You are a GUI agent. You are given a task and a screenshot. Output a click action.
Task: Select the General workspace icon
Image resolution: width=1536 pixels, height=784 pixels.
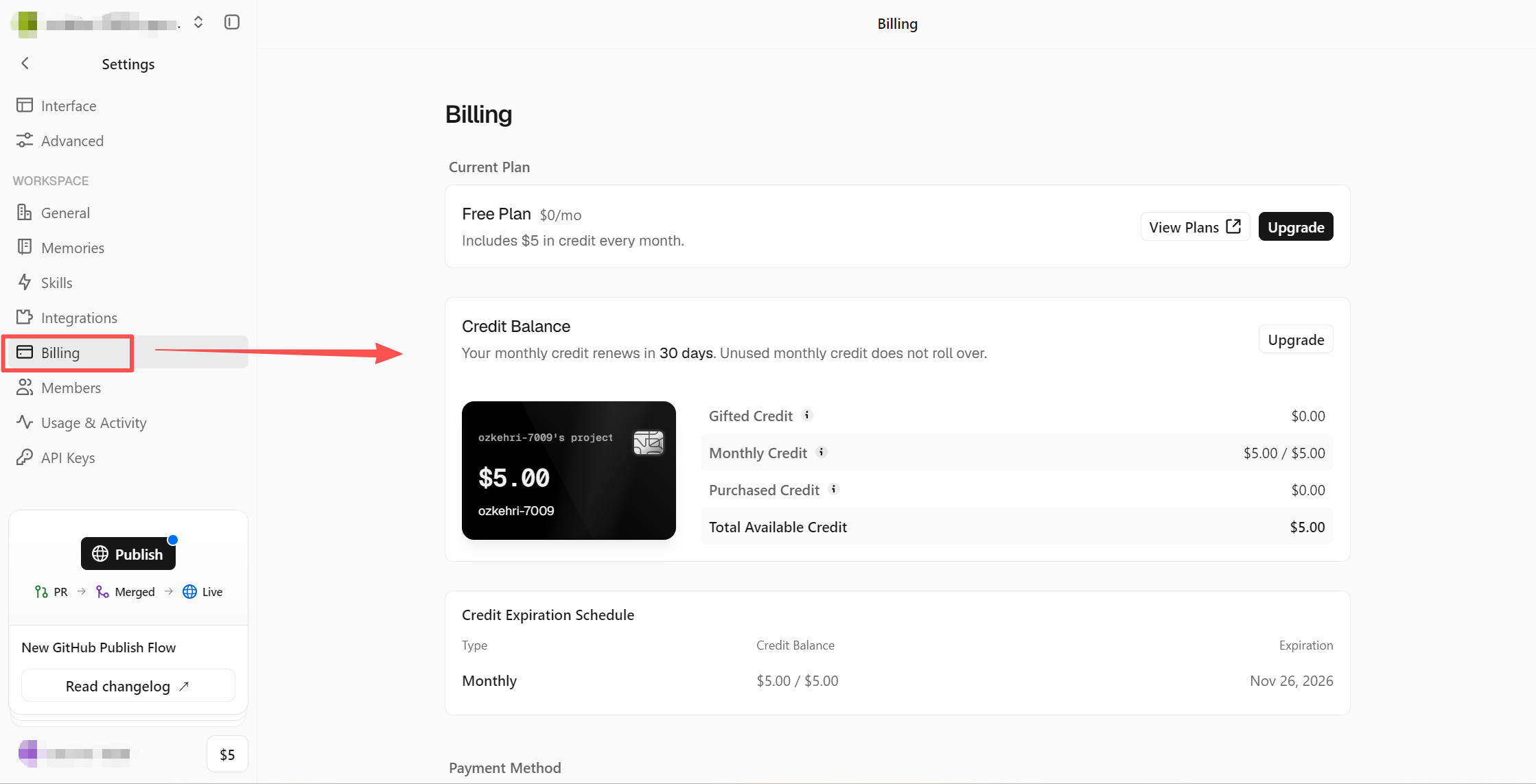pyautogui.click(x=25, y=213)
